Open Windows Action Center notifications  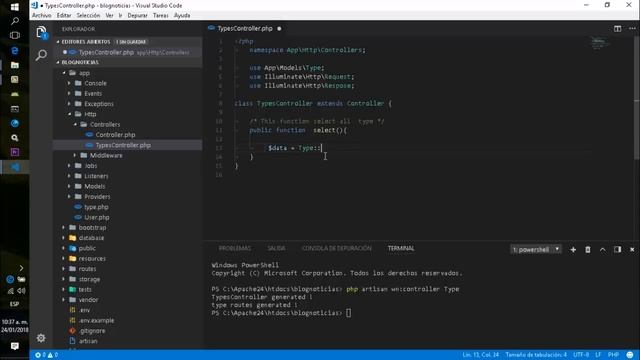coord(15,346)
